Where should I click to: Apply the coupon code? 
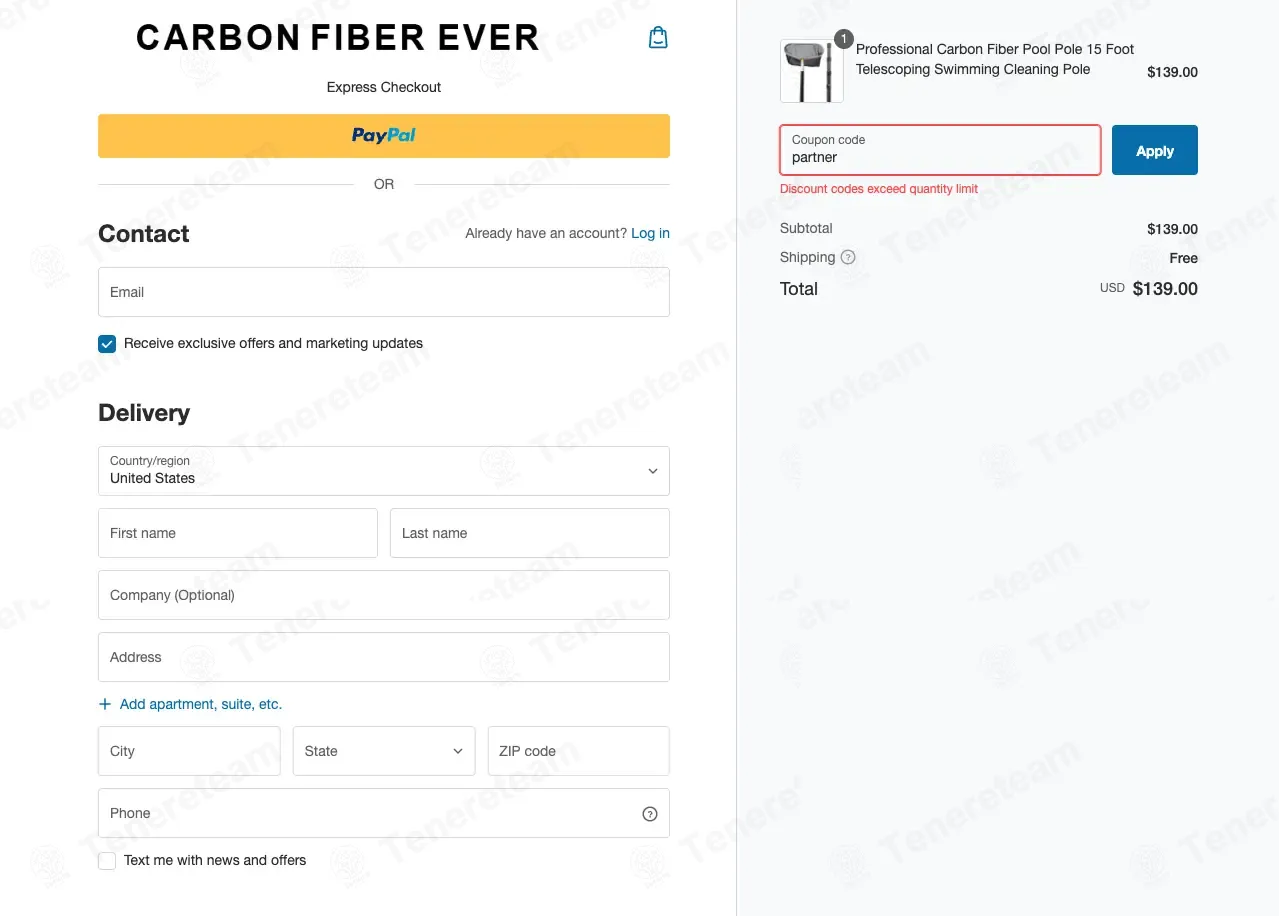click(1155, 150)
